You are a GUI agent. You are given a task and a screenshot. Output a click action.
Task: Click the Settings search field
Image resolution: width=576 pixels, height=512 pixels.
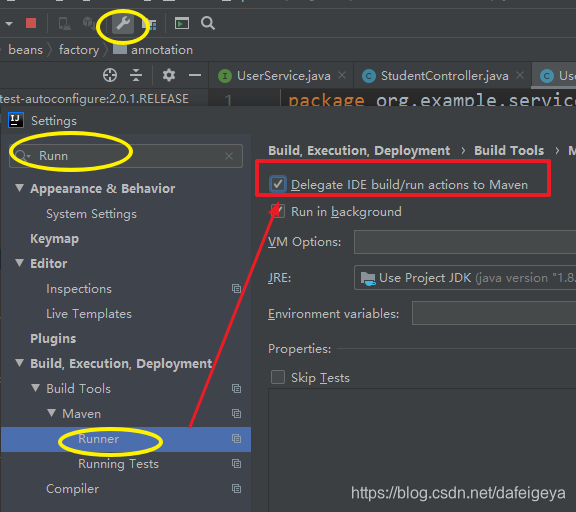coord(126,156)
